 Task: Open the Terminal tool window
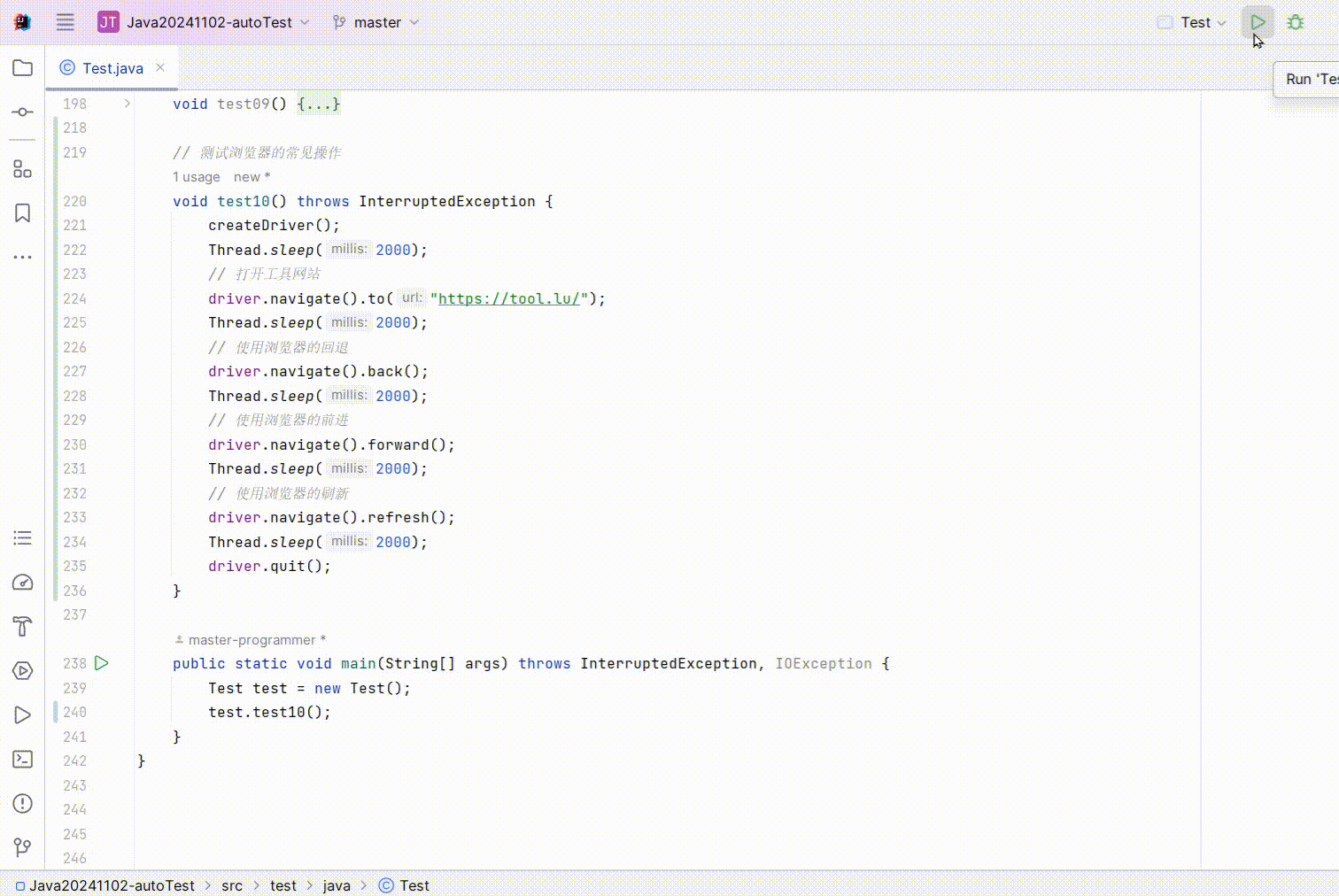coord(23,759)
